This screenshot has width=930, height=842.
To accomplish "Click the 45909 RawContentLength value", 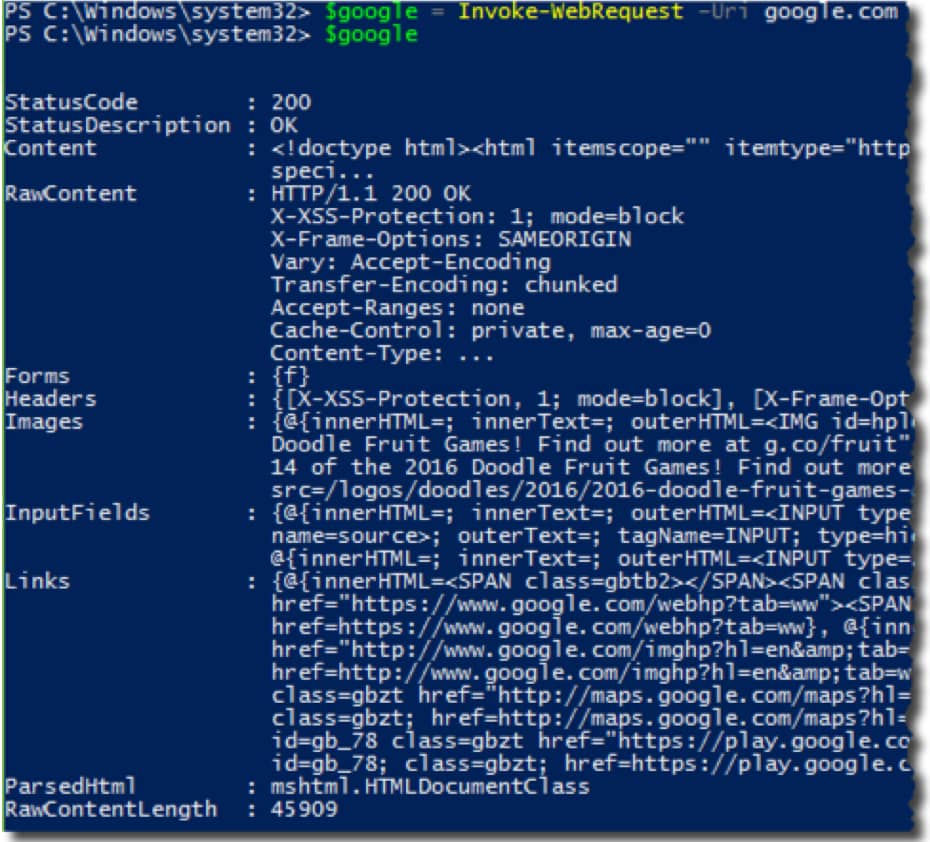I will [304, 809].
